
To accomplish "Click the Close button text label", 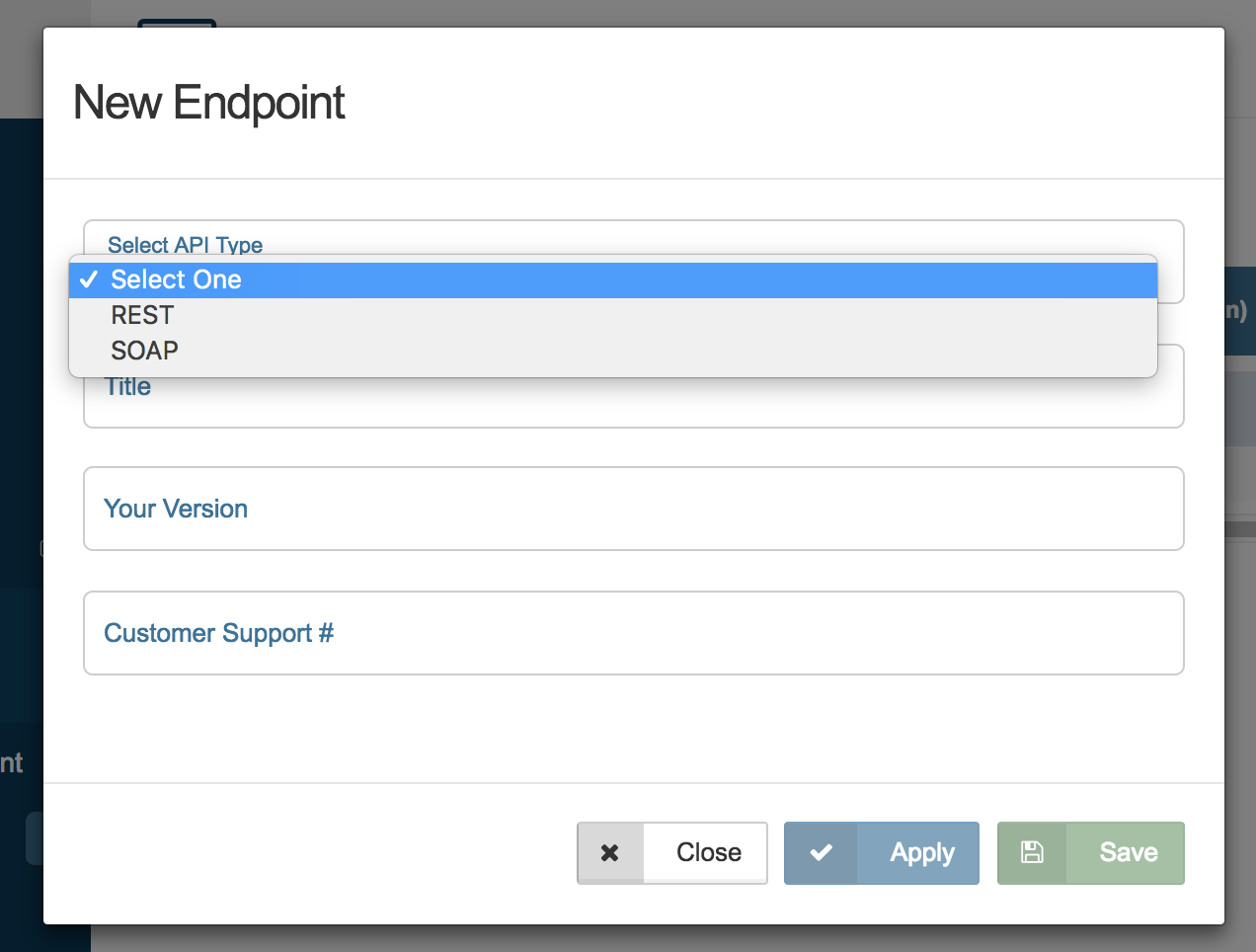I will click(x=706, y=852).
